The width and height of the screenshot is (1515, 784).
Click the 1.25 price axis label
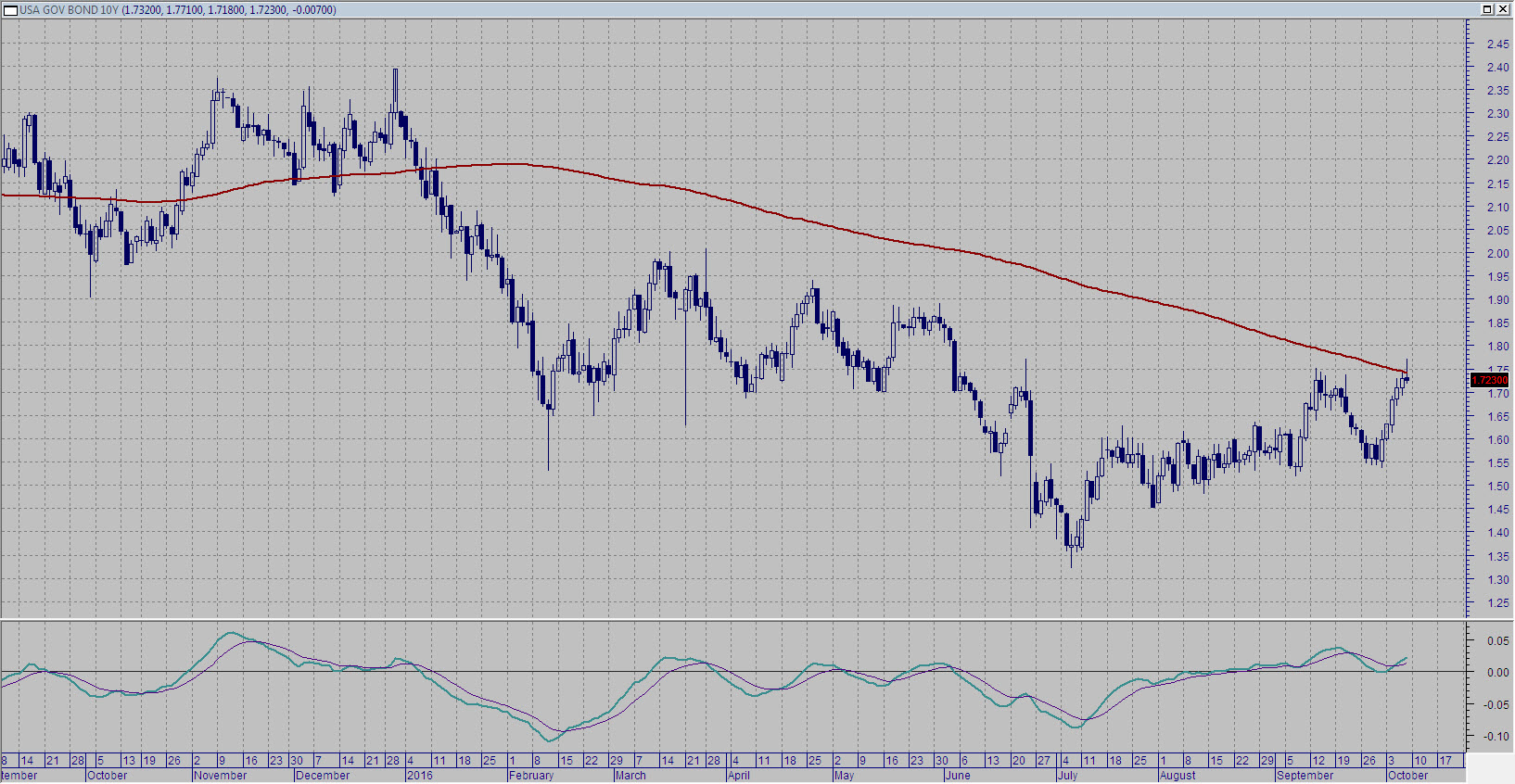click(x=1497, y=603)
